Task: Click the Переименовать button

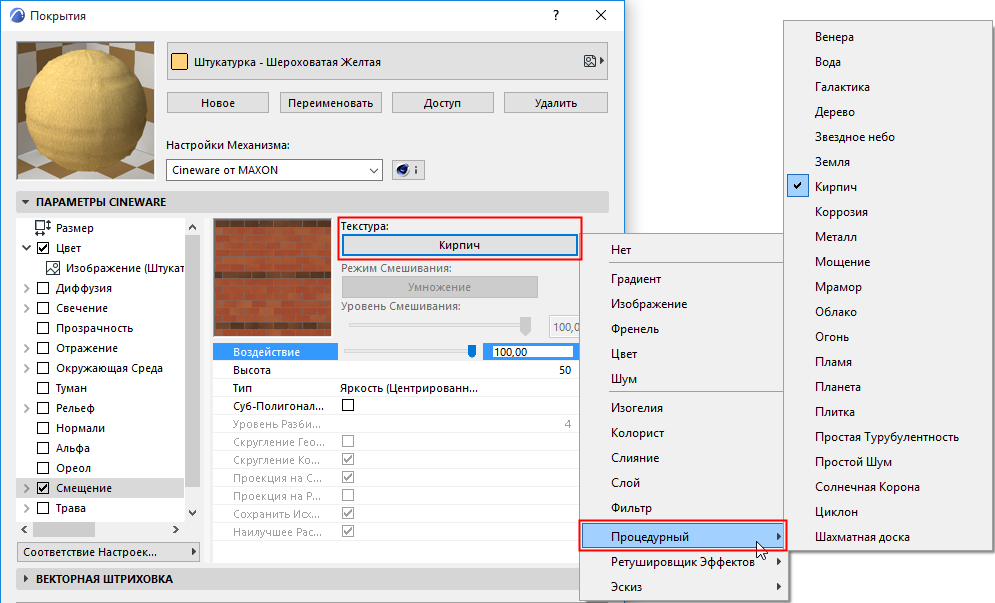Action: click(x=331, y=103)
